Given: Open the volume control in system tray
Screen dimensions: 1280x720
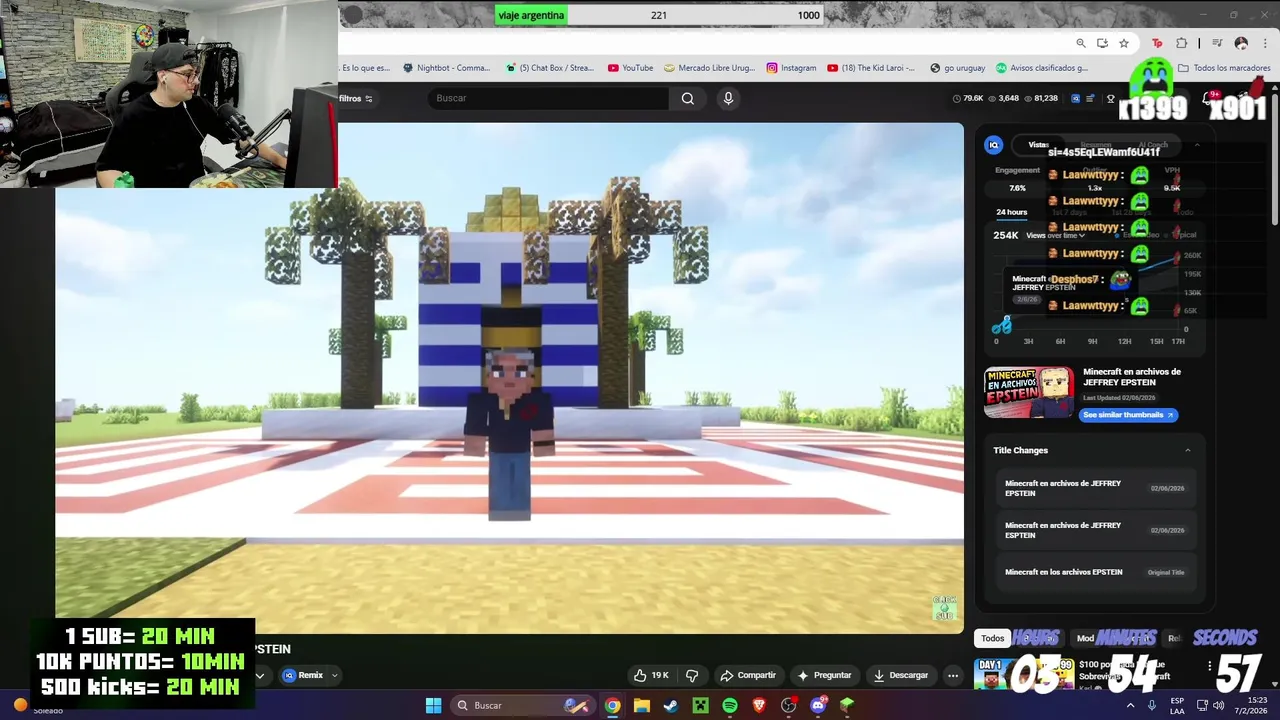Looking at the screenshot, I should click(x=1217, y=705).
